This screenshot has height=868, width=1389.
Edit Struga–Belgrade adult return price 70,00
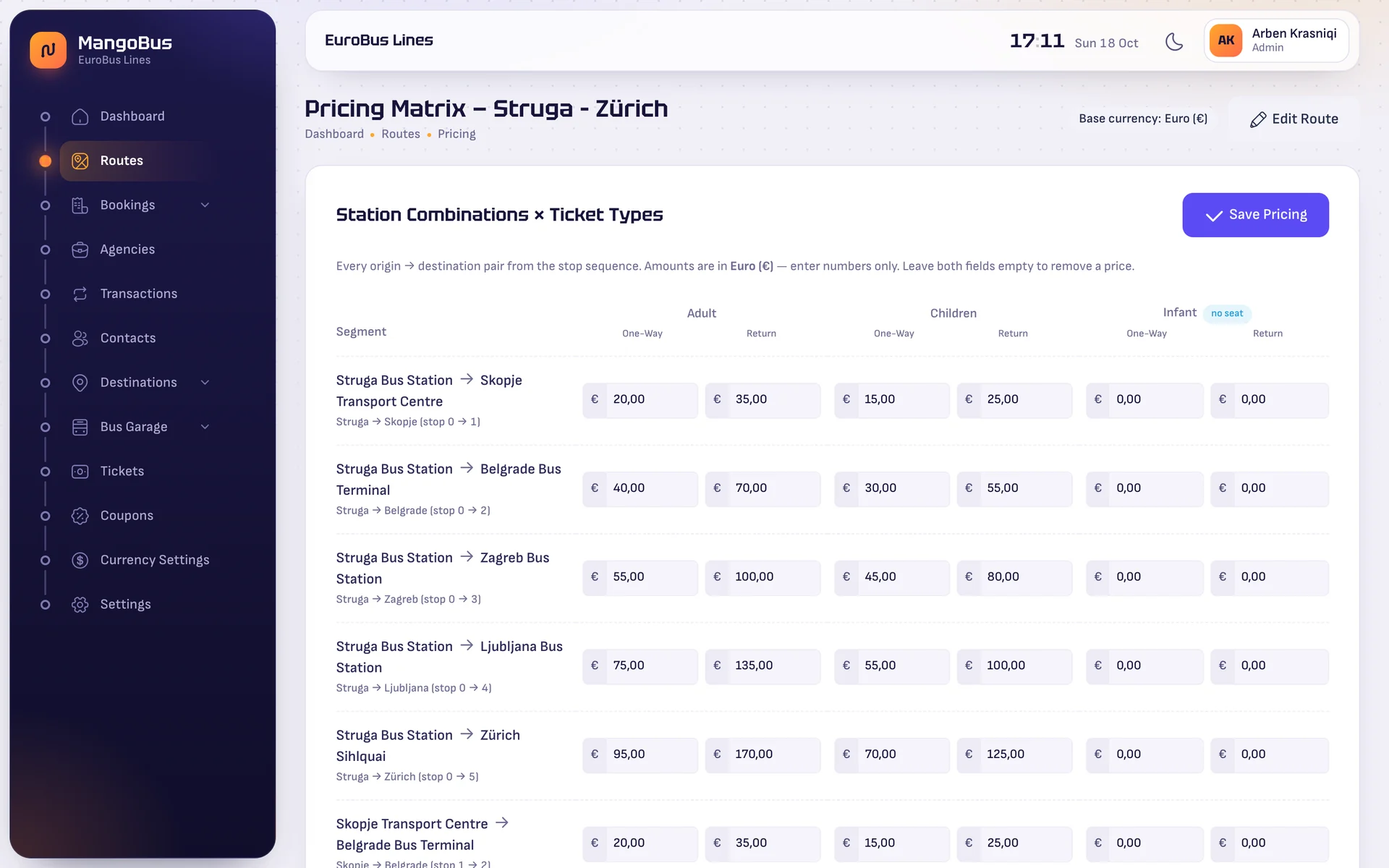pyautogui.click(x=763, y=489)
